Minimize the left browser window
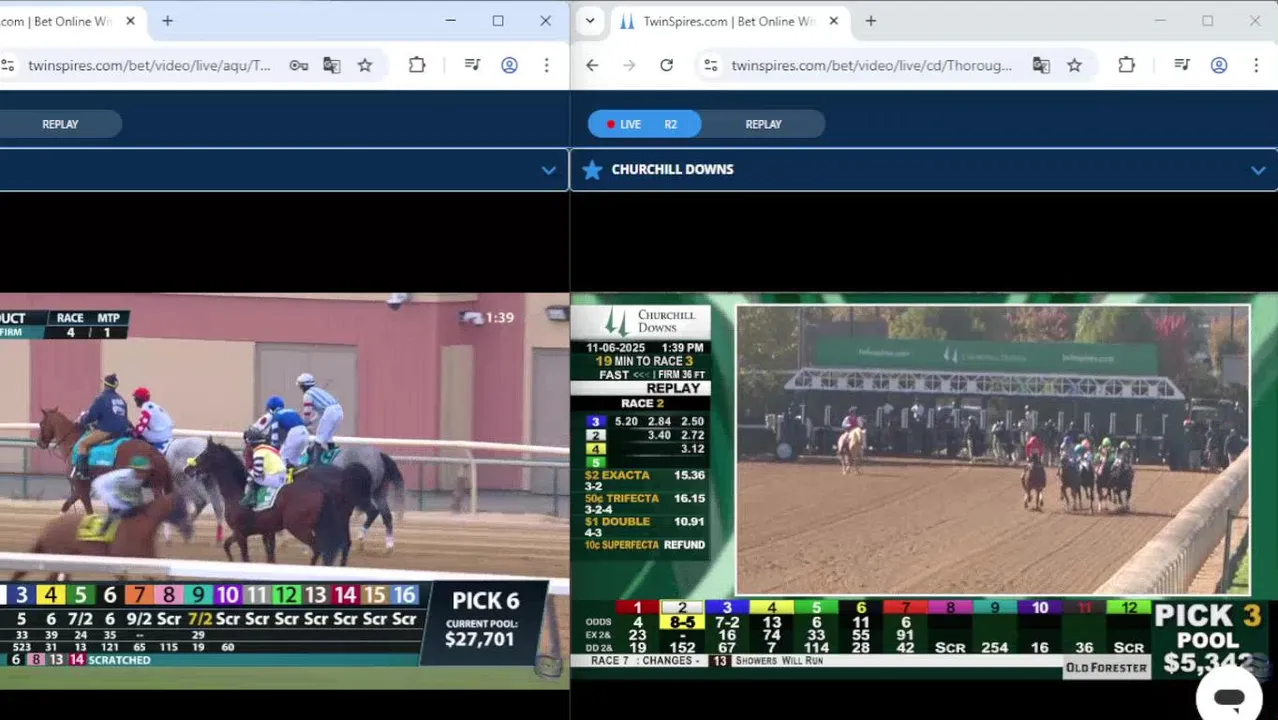 (450, 21)
